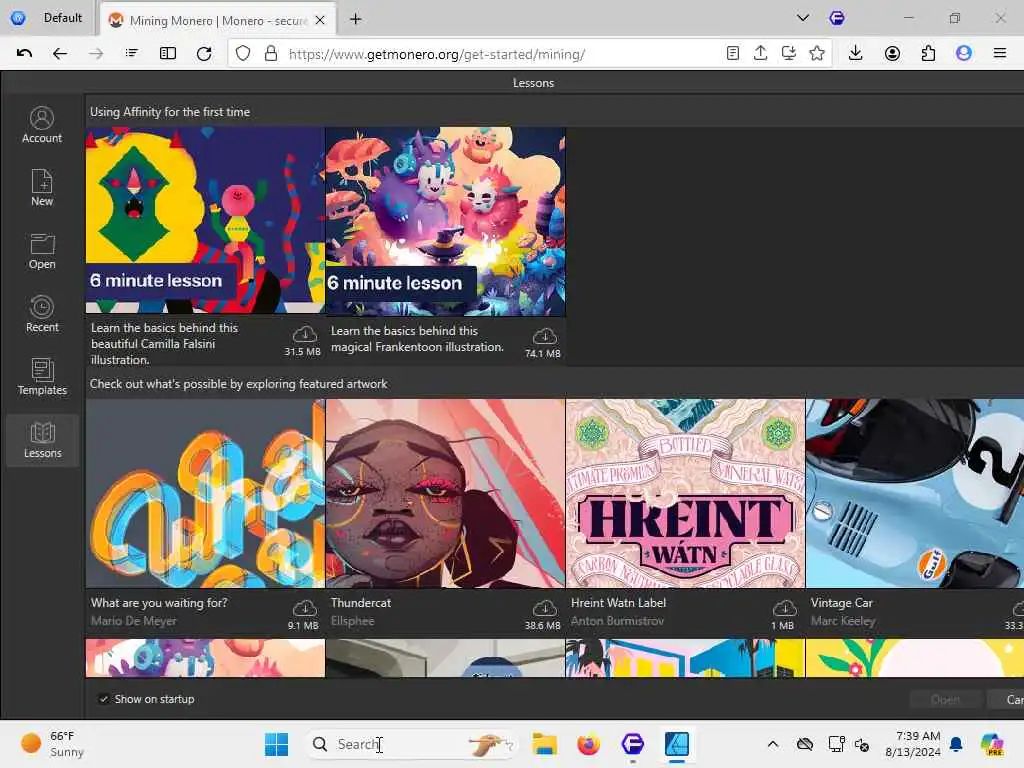Image resolution: width=1024 pixels, height=768 pixels.
Task: Open Affinity Designer from taskbar
Action: (x=677, y=744)
